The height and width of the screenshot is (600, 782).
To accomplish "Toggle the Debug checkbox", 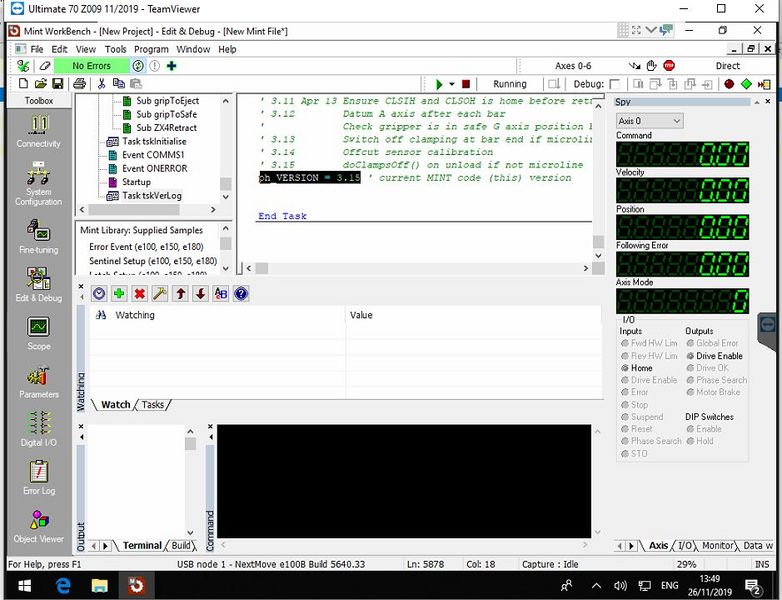I will coord(615,84).
